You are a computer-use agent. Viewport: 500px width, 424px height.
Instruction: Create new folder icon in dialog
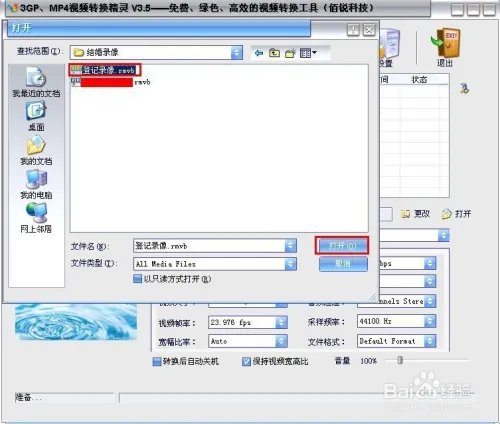pos(290,53)
